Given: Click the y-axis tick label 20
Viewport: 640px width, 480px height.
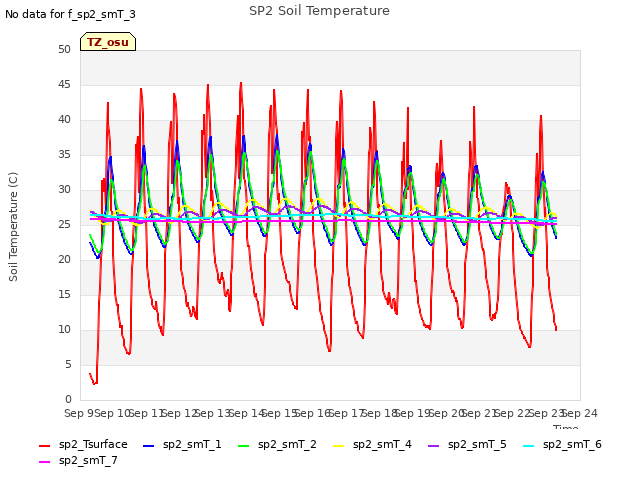Looking at the screenshot, I should click(x=64, y=260).
